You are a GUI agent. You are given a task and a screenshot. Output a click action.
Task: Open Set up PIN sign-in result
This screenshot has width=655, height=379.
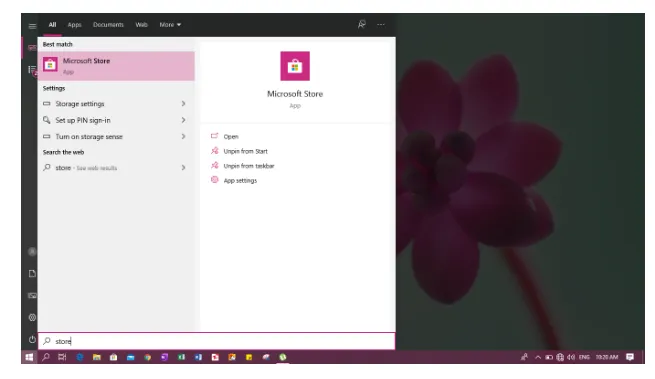coord(116,120)
